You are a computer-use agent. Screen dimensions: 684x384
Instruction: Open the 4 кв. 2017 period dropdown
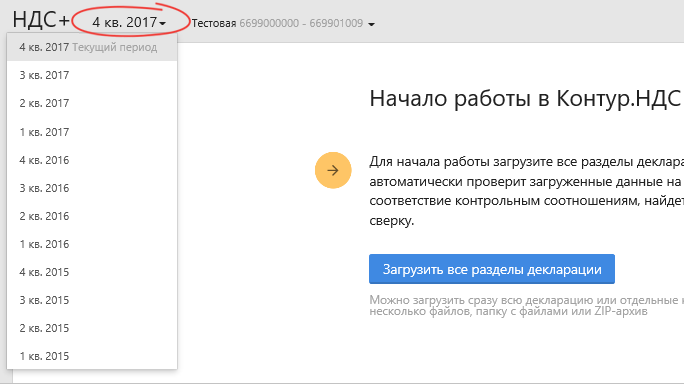tap(129, 22)
